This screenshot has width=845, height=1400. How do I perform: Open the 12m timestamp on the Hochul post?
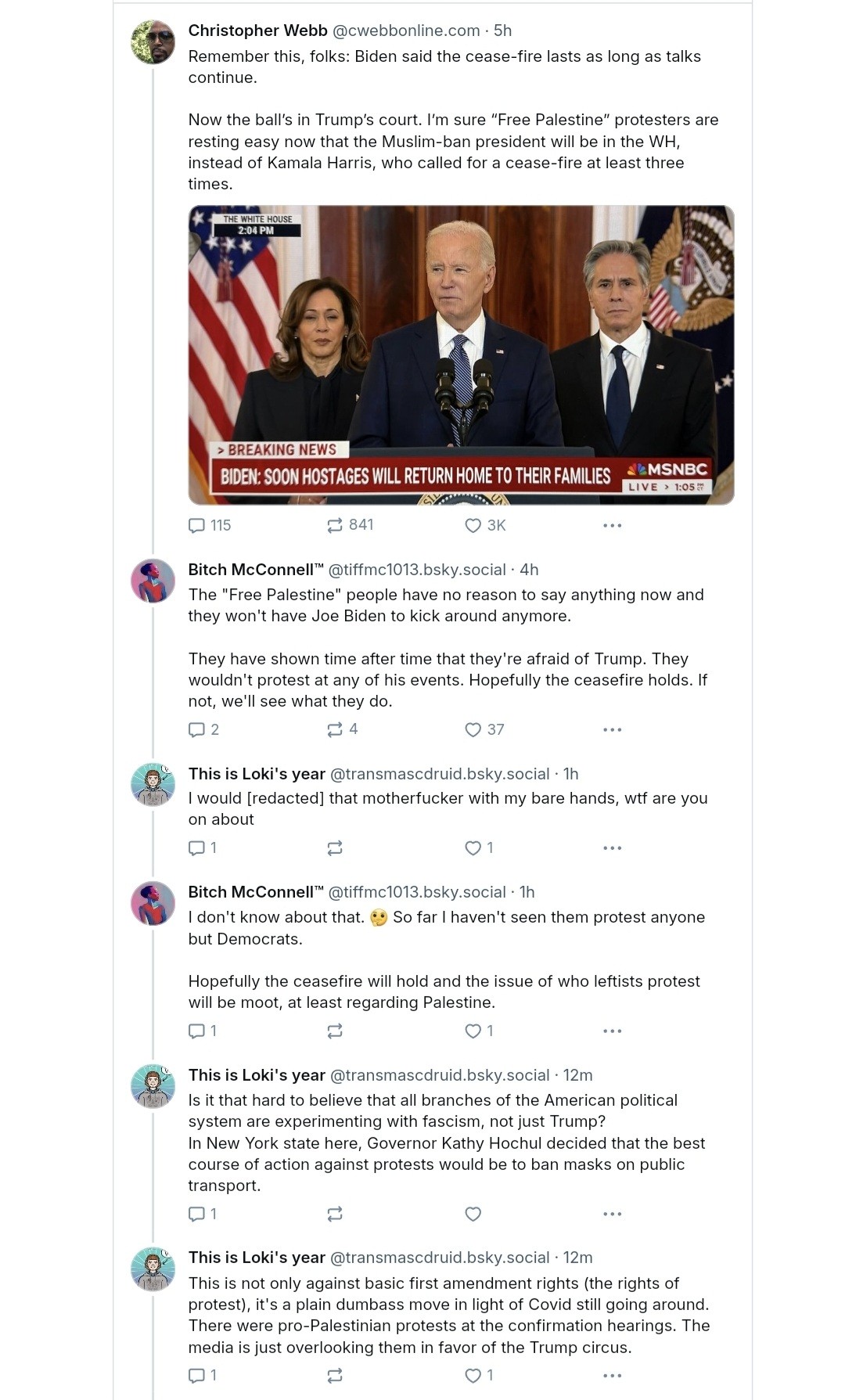coord(577,1075)
